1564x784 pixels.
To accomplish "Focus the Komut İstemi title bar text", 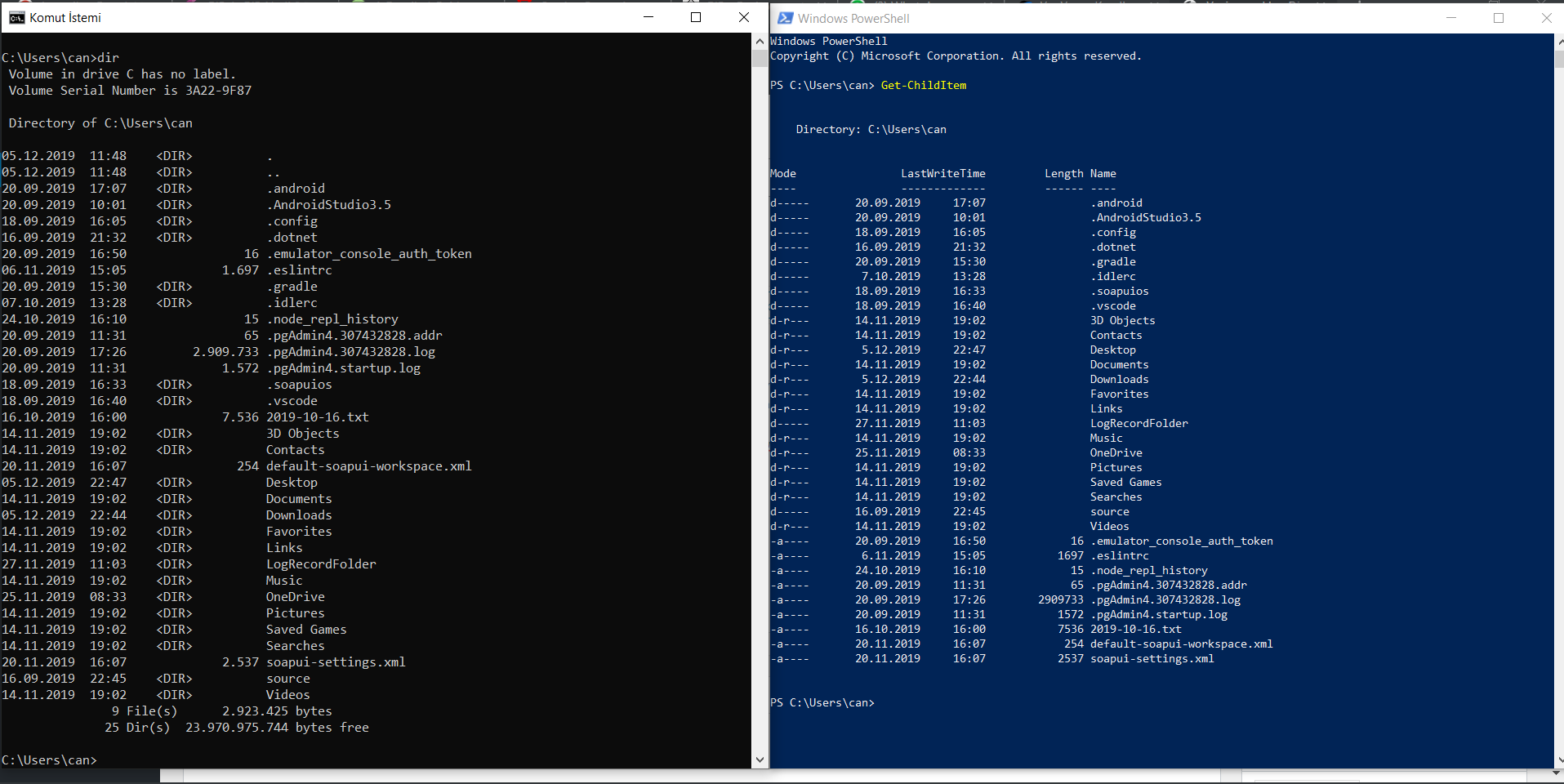I will 65,18.
